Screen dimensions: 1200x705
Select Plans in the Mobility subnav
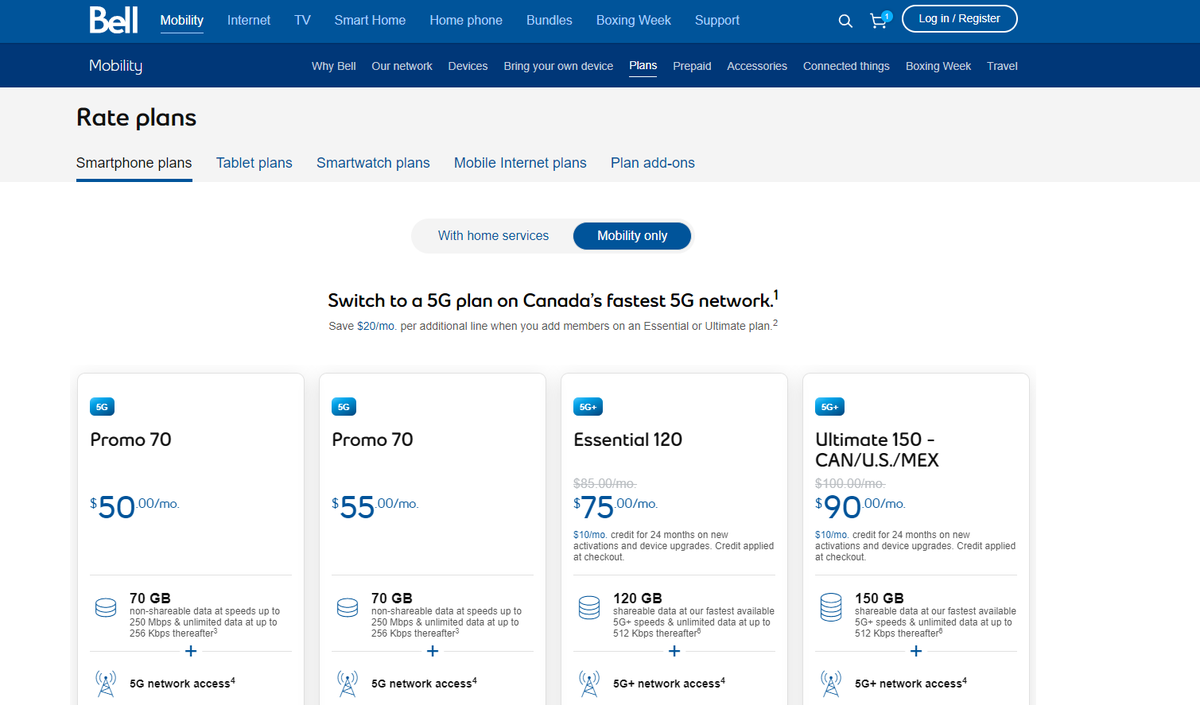tap(643, 66)
